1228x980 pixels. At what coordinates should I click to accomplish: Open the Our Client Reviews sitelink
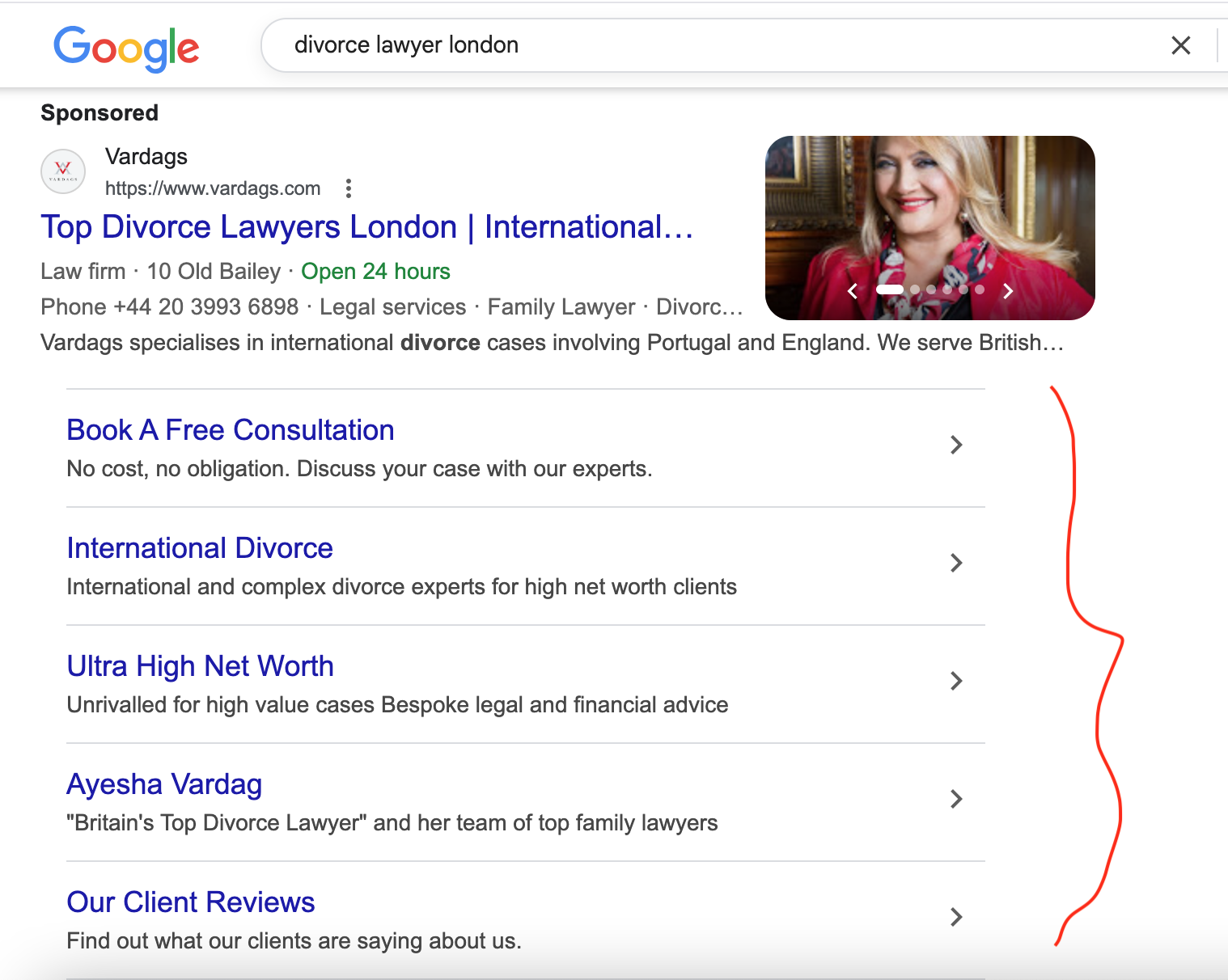(x=191, y=902)
